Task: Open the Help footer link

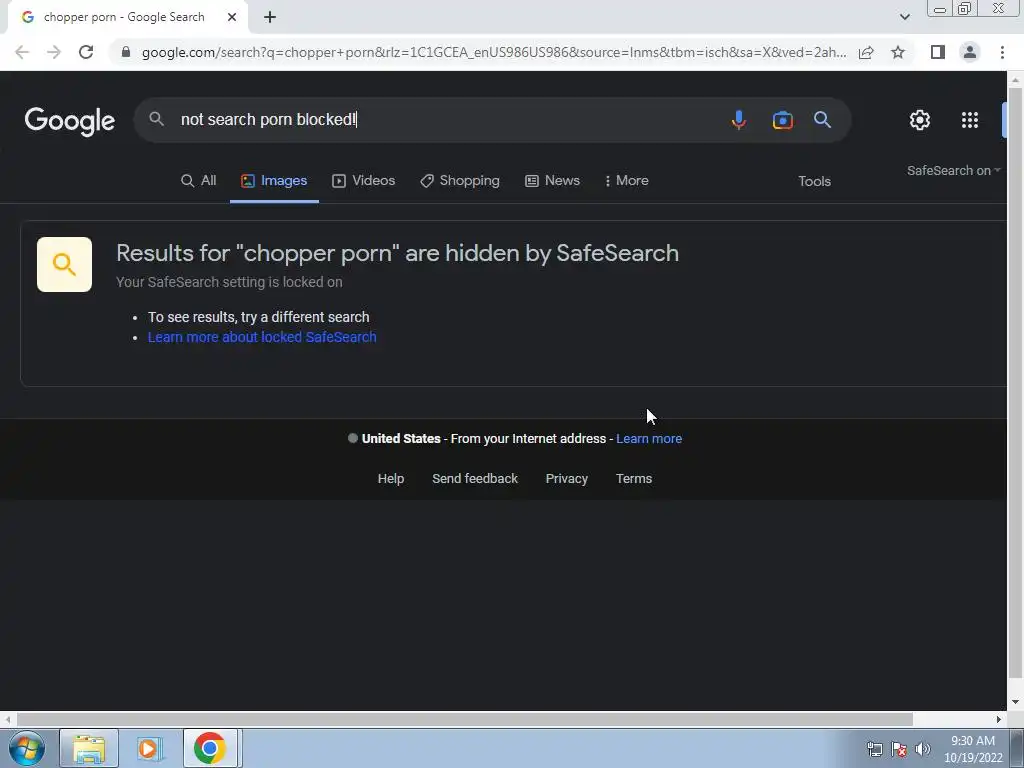Action: (x=391, y=479)
